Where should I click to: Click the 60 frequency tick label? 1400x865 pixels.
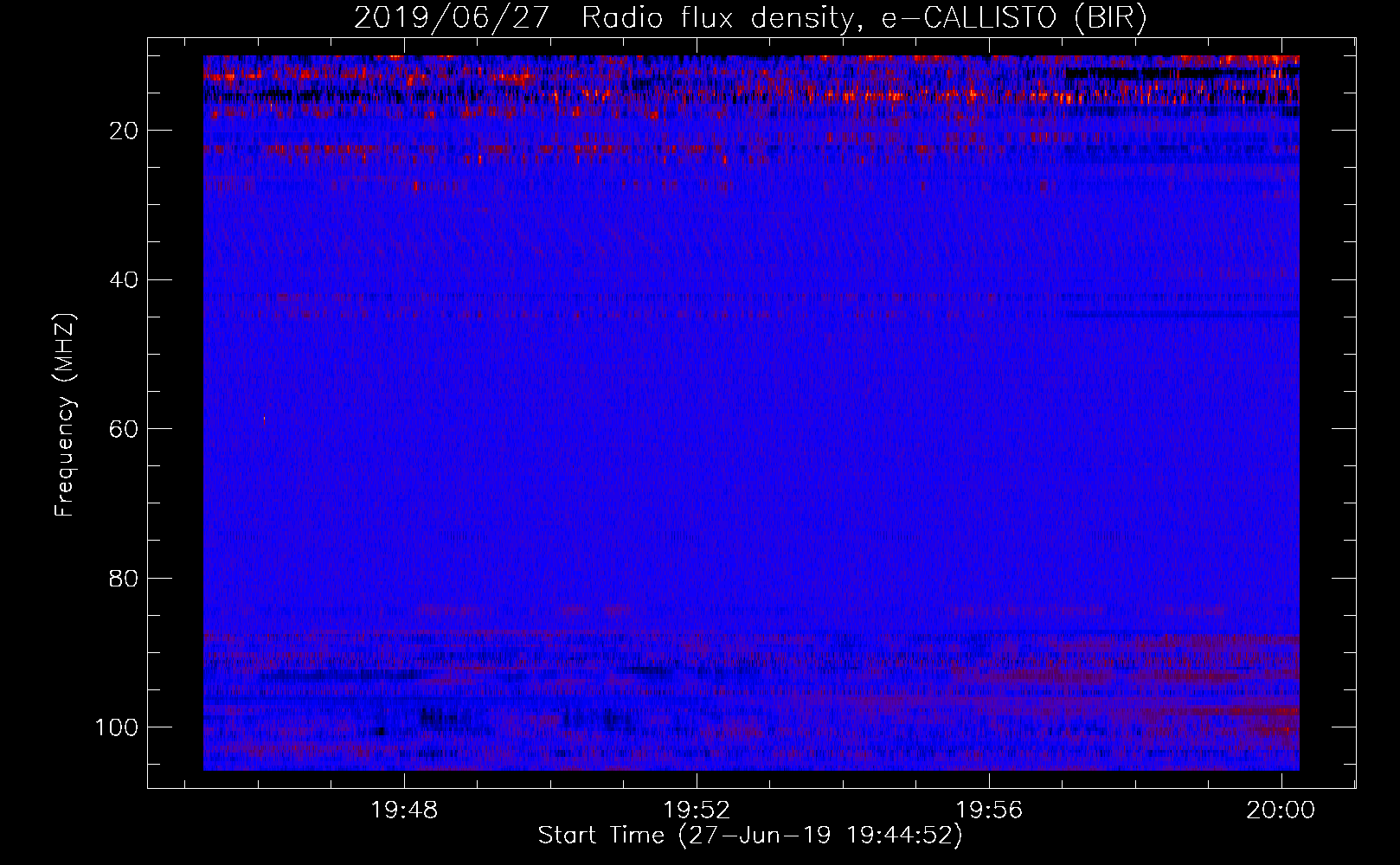tap(124, 429)
